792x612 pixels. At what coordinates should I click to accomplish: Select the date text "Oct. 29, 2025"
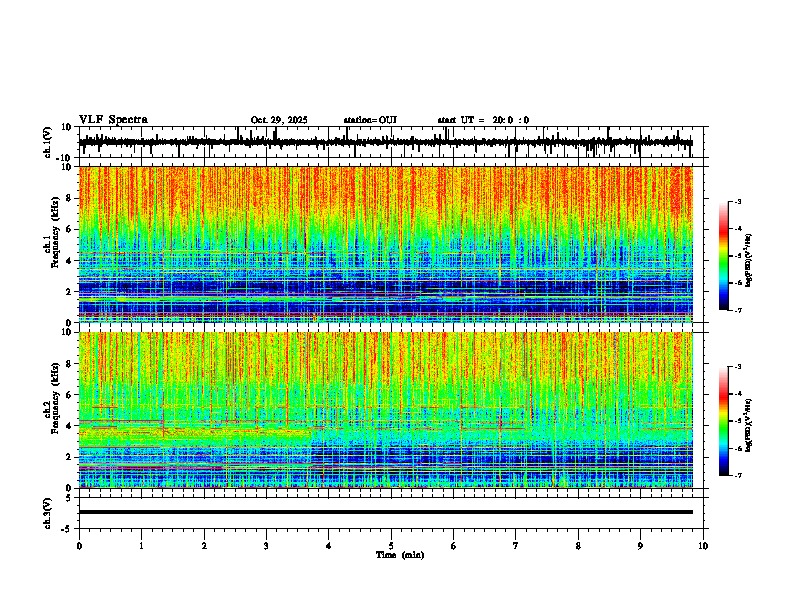pos(279,120)
